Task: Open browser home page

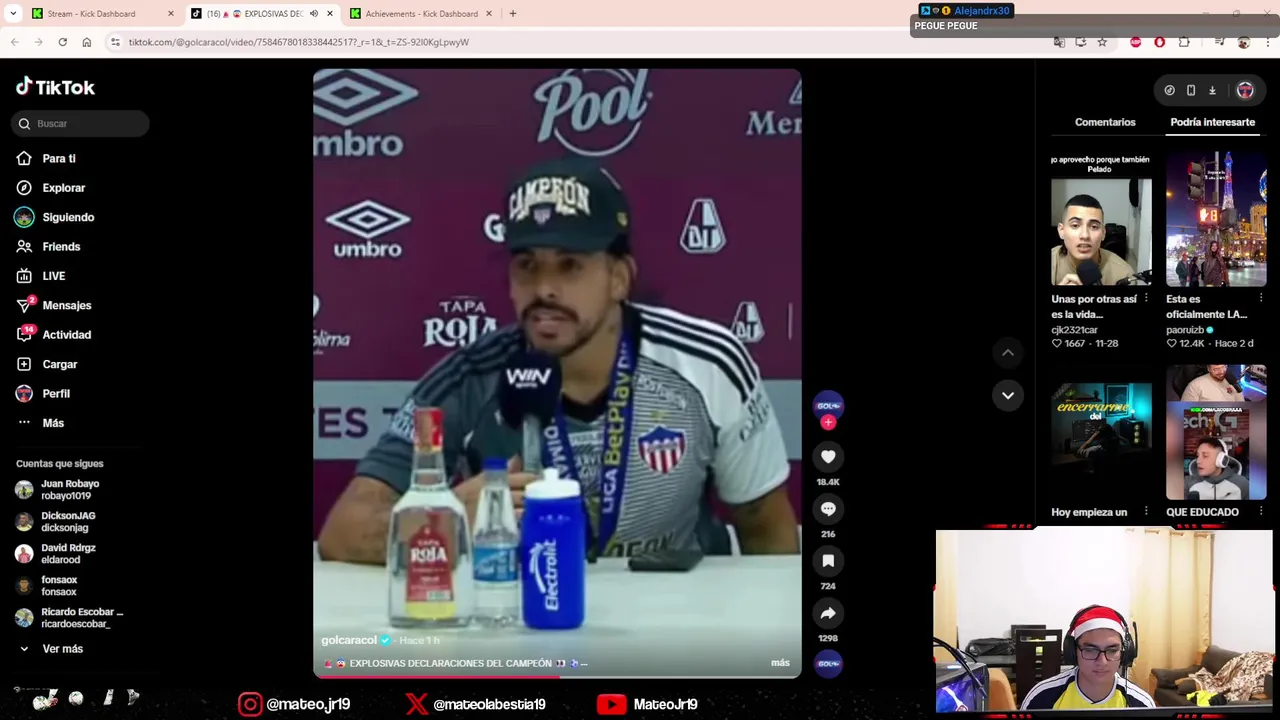Action: pyautogui.click(x=87, y=42)
